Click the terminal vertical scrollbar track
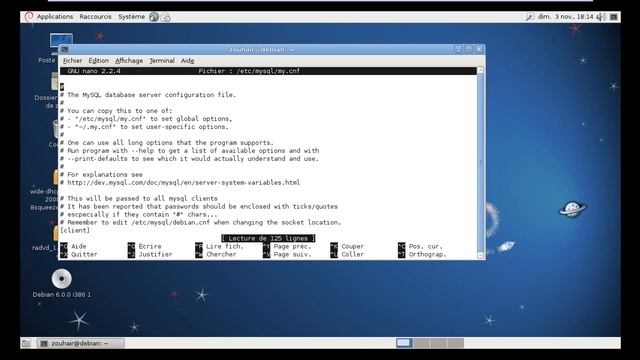This screenshot has height=360, width=640. pos(480,162)
